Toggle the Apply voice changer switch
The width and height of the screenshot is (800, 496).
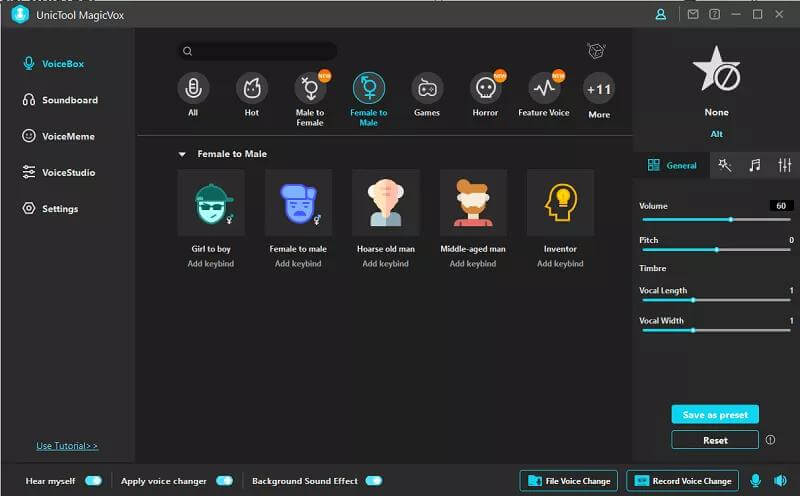(224, 481)
